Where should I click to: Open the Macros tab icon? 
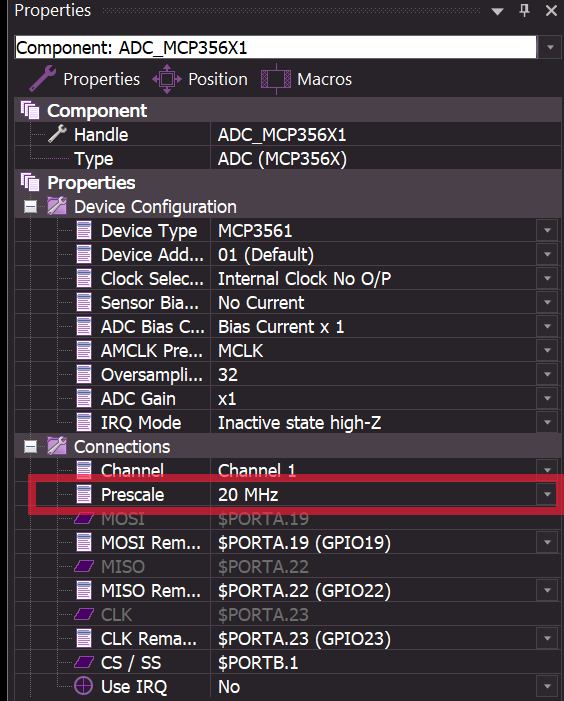tap(276, 79)
